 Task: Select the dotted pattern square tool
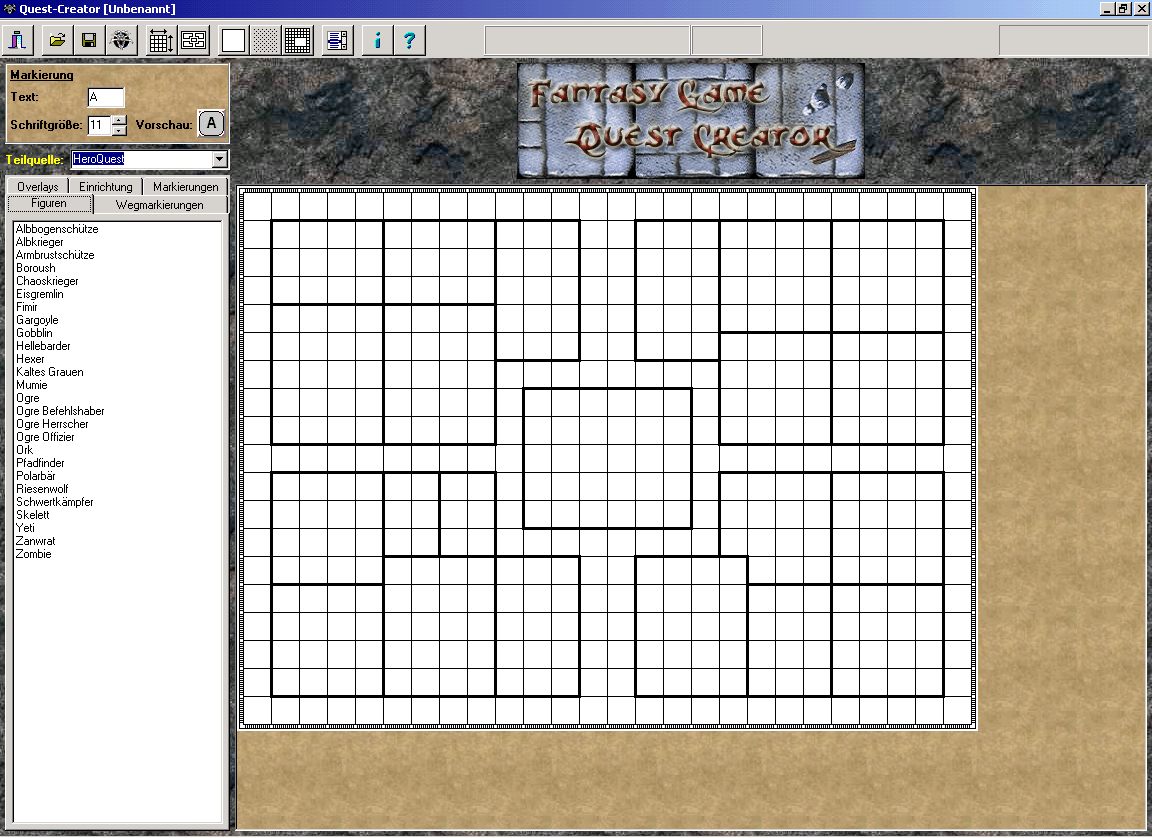[x=265, y=40]
